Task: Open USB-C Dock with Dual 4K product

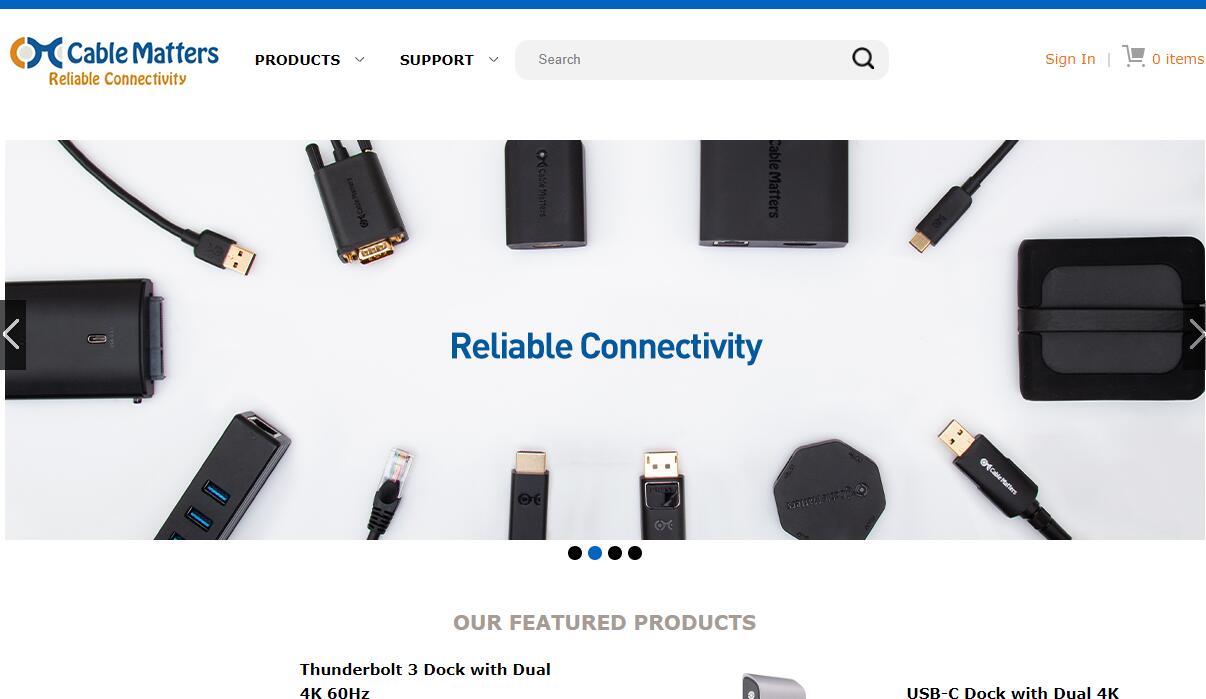Action: pyautogui.click(x=1012, y=691)
